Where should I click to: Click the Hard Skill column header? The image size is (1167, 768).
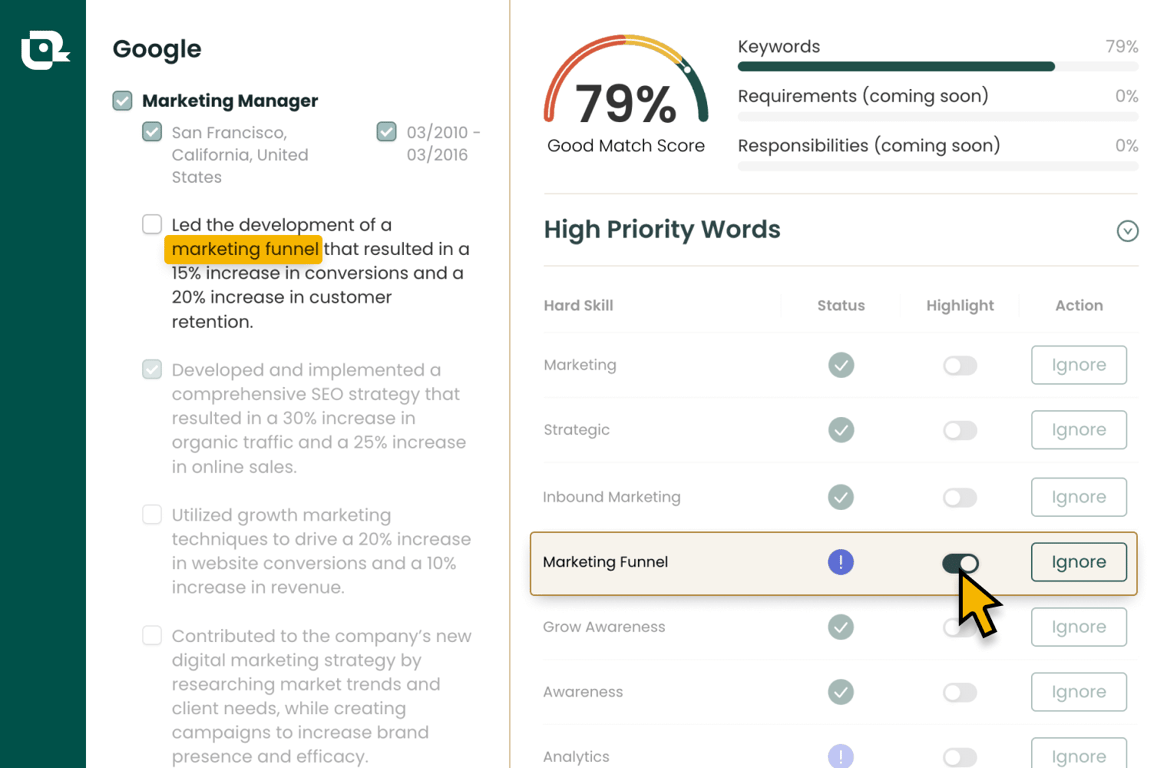tap(578, 305)
